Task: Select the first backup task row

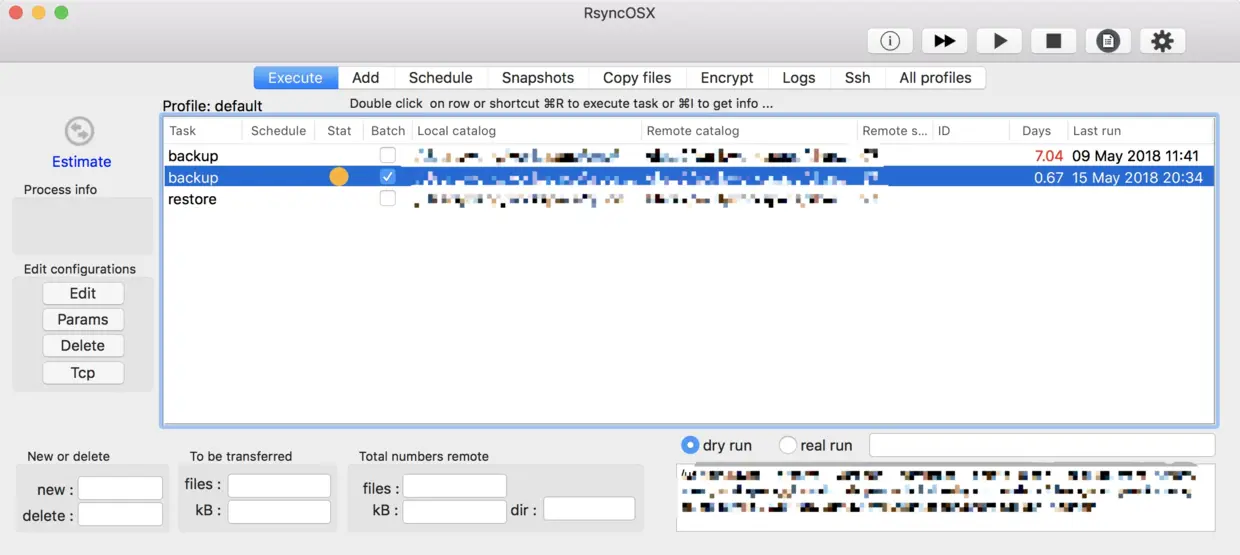Action: pos(689,155)
